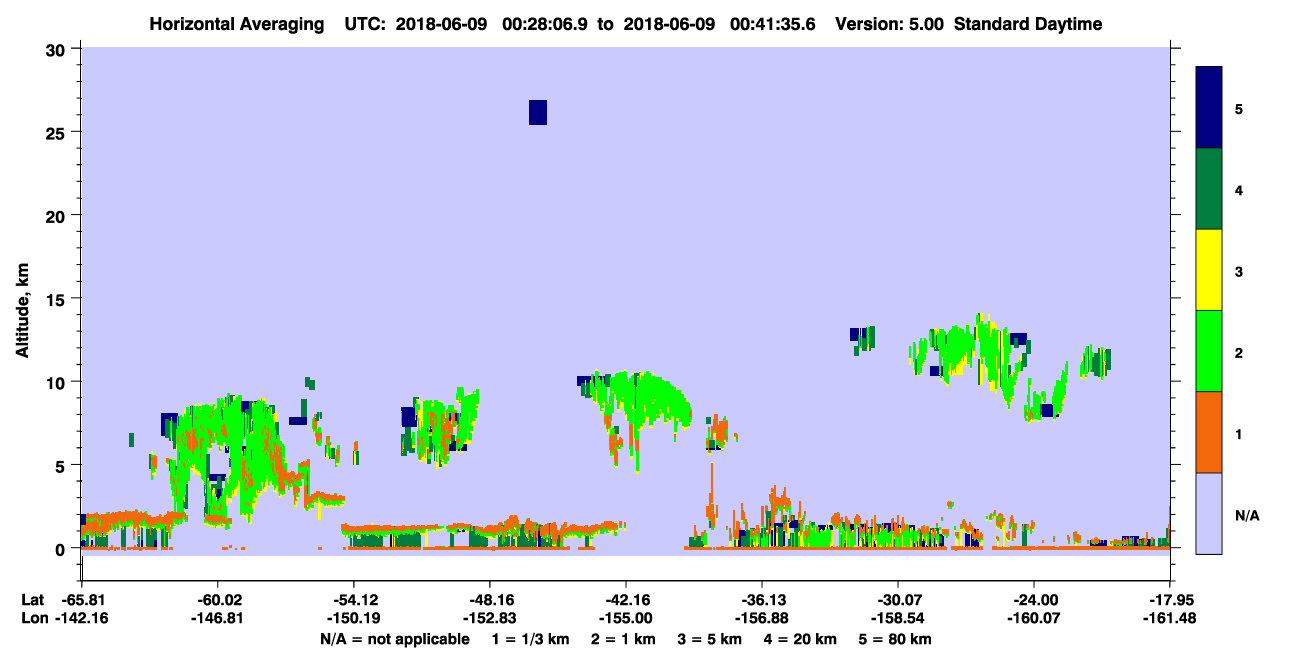
Task: Click the '4 = 20 km' legend note
Action: (x=802, y=639)
